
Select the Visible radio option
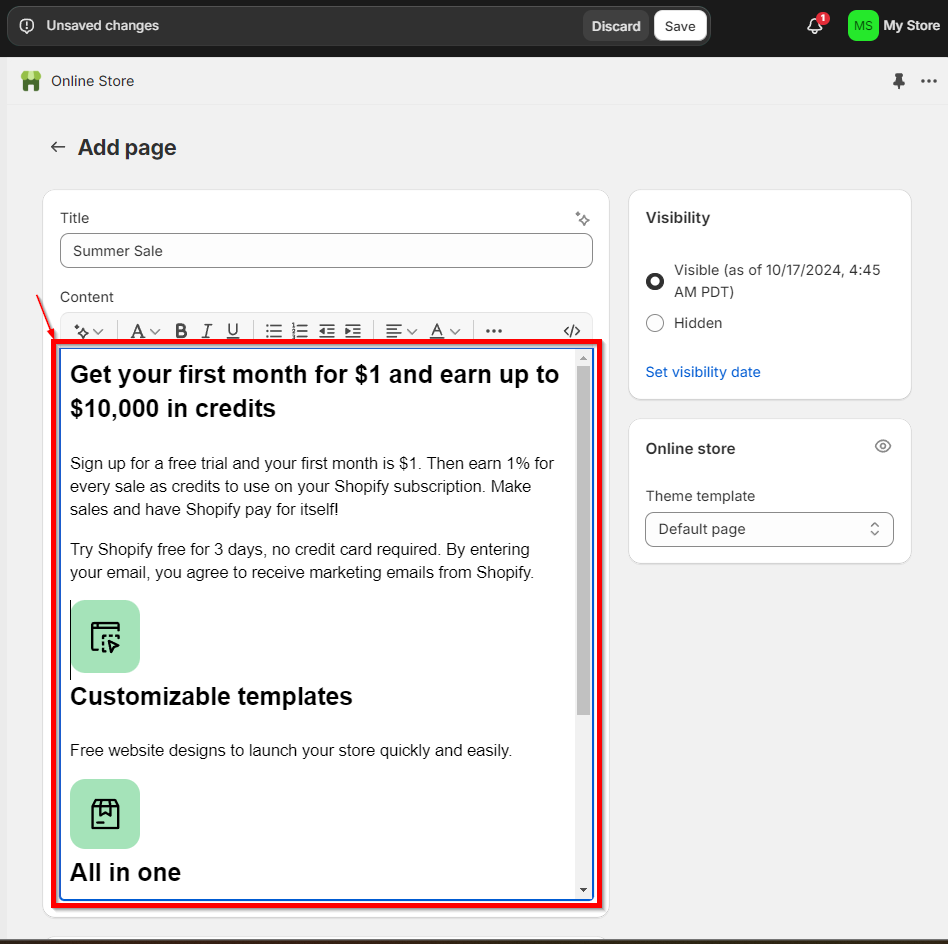point(655,281)
